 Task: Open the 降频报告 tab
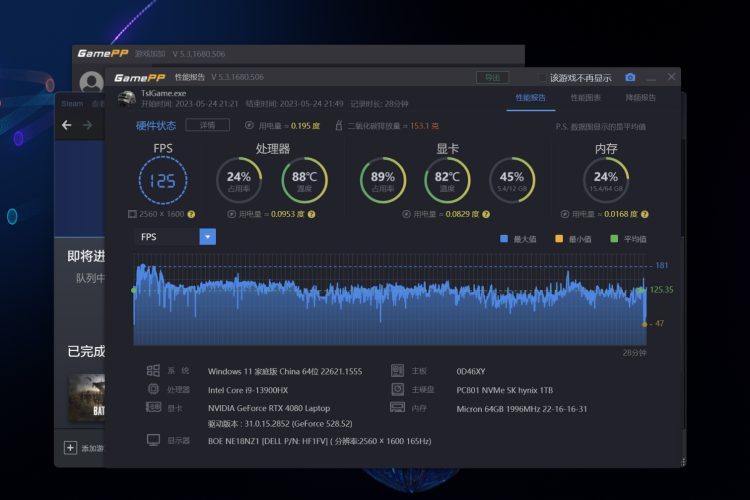coord(640,98)
